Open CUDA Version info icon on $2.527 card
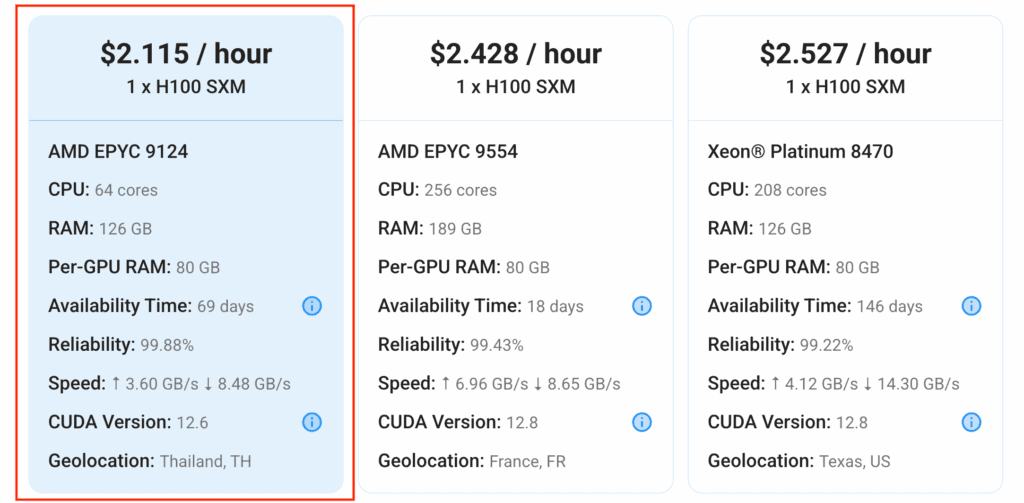Image resolution: width=1024 pixels, height=503 pixels. (x=972, y=423)
